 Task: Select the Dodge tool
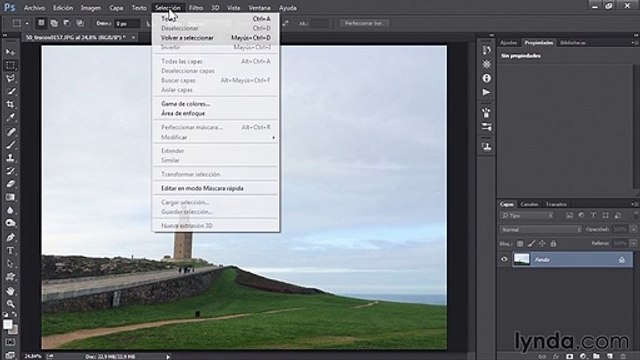click(x=11, y=223)
